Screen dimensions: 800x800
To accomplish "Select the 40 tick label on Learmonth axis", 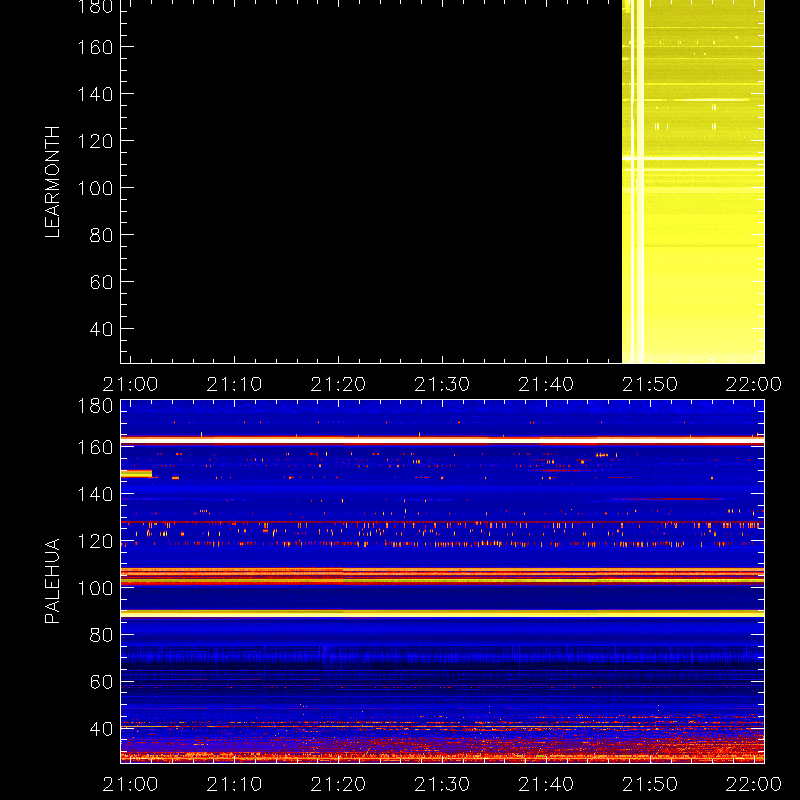I will pyautogui.click(x=101, y=329).
